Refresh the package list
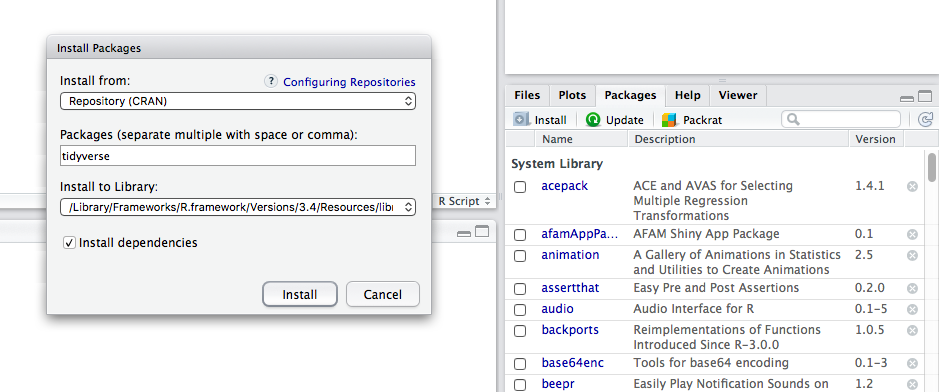The width and height of the screenshot is (939, 392). pyautogui.click(x=926, y=120)
